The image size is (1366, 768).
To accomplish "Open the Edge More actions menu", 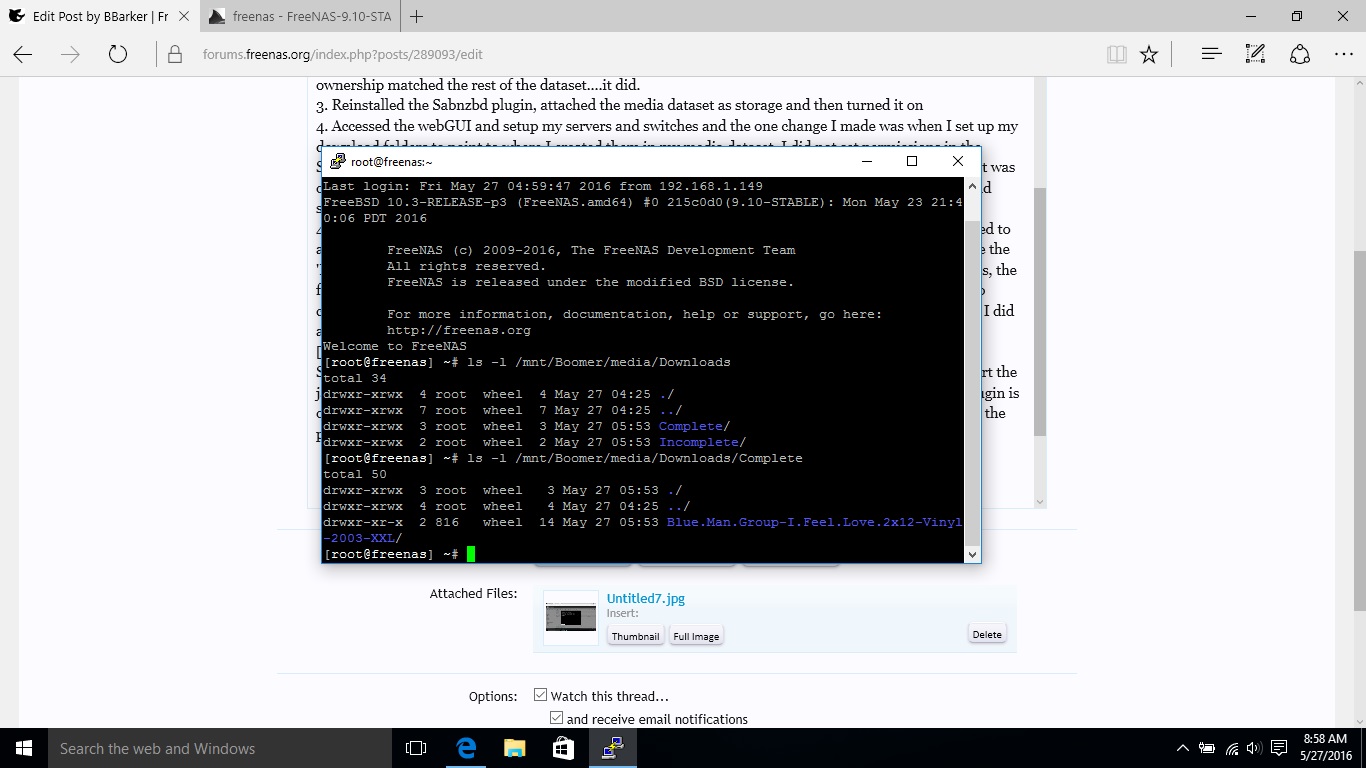I will [x=1343, y=55].
